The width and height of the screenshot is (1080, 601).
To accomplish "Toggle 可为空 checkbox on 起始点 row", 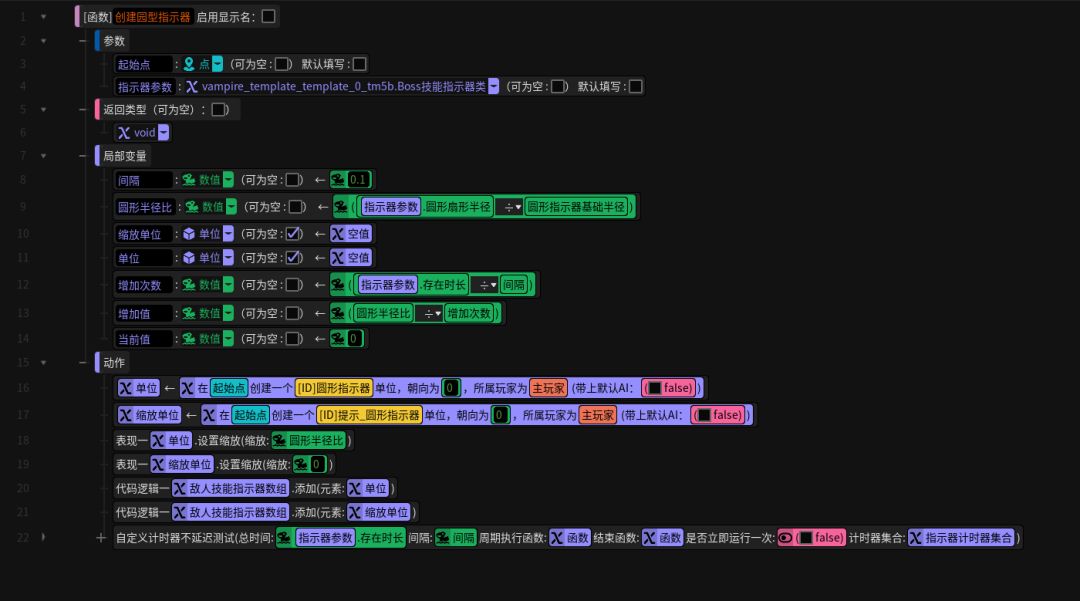I will point(282,64).
